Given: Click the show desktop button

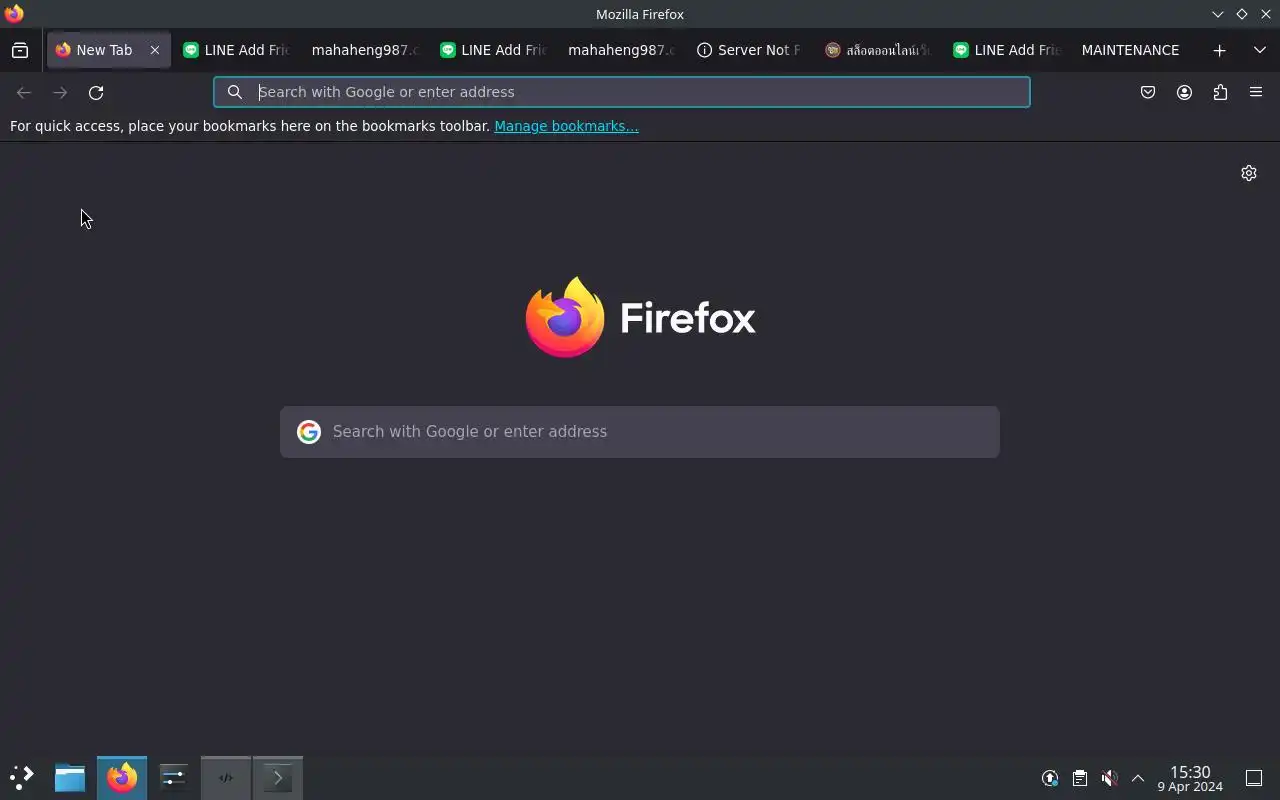Looking at the screenshot, I should pyautogui.click(x=1254, y=778).
